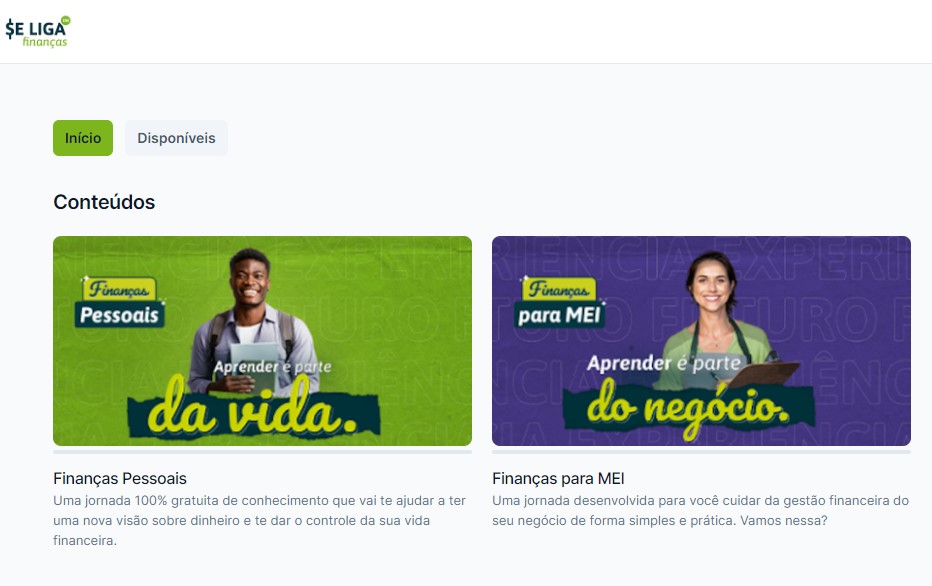The image size is (932, 586).
Task: Click the Finanças para MEI title link
Action: tap(558, 478)
